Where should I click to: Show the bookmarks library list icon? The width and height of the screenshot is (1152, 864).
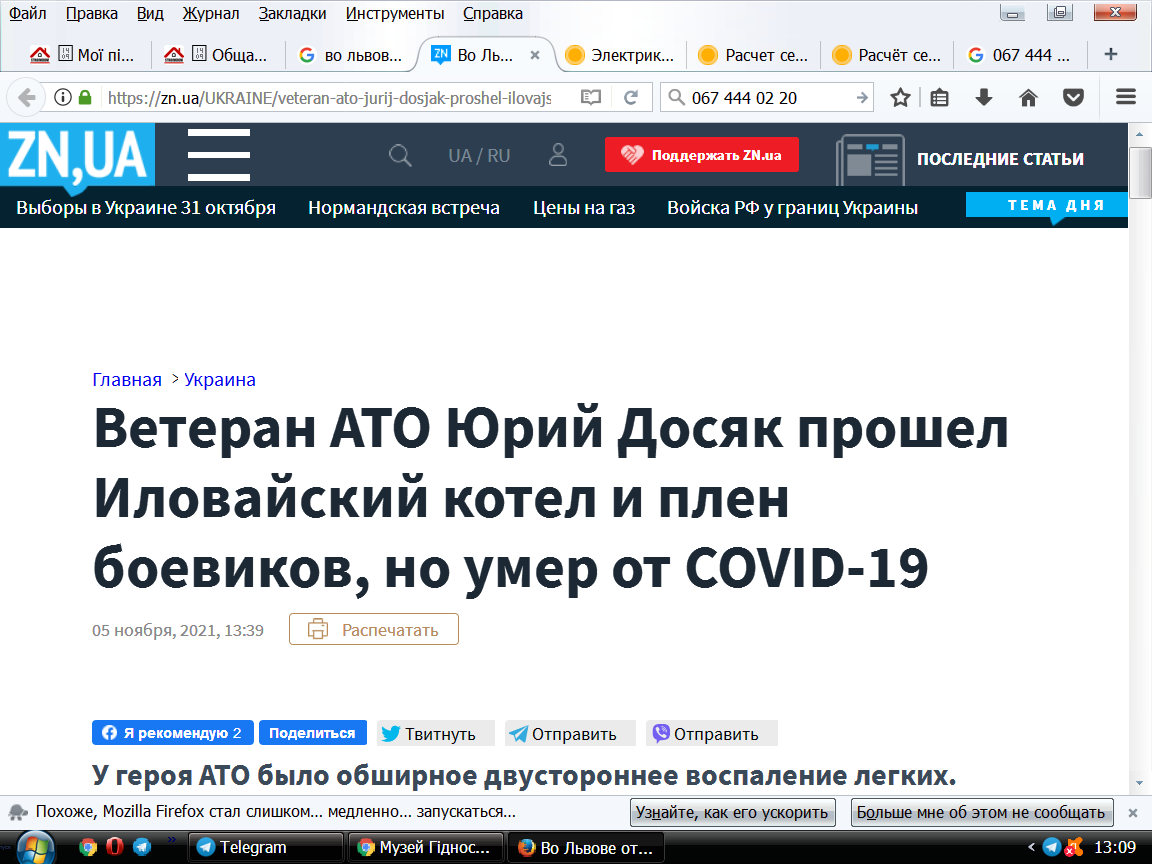point(939,98)
